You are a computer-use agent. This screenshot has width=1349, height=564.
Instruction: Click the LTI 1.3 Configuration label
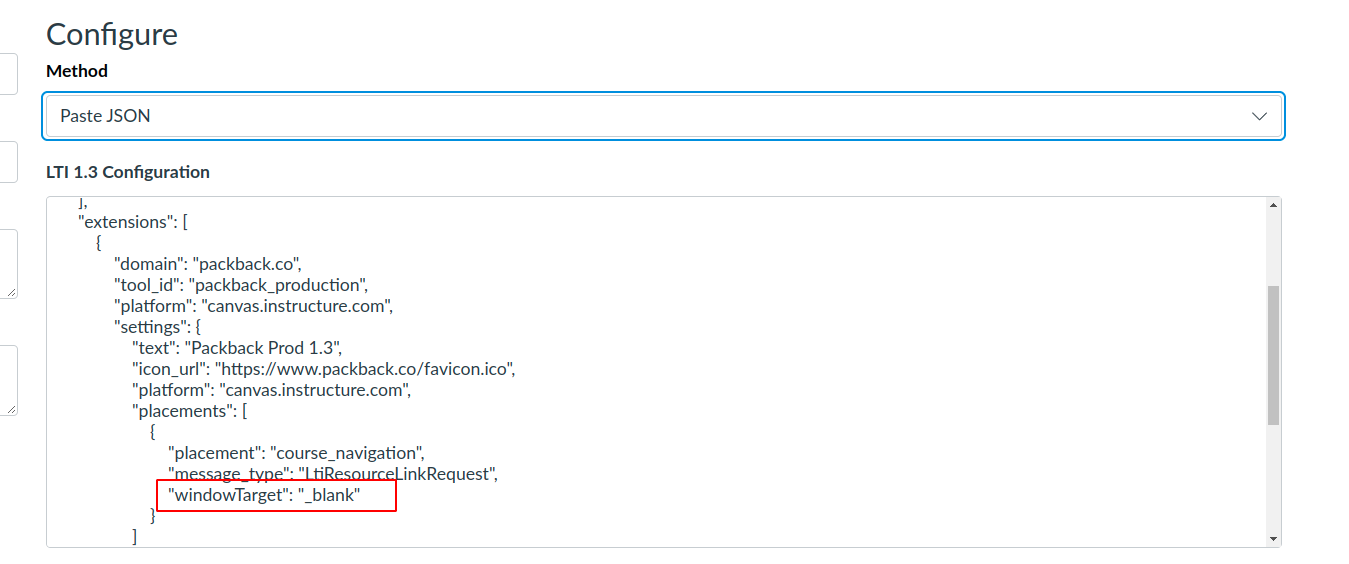(128, 172)
